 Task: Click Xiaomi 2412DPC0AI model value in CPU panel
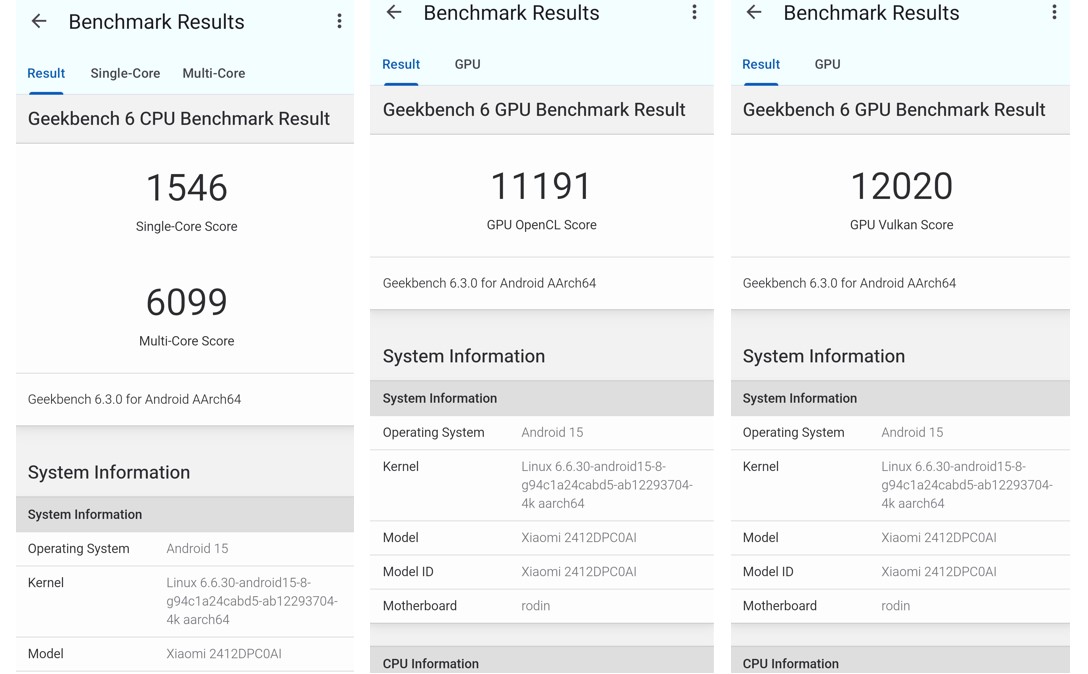tap(224, 654)
